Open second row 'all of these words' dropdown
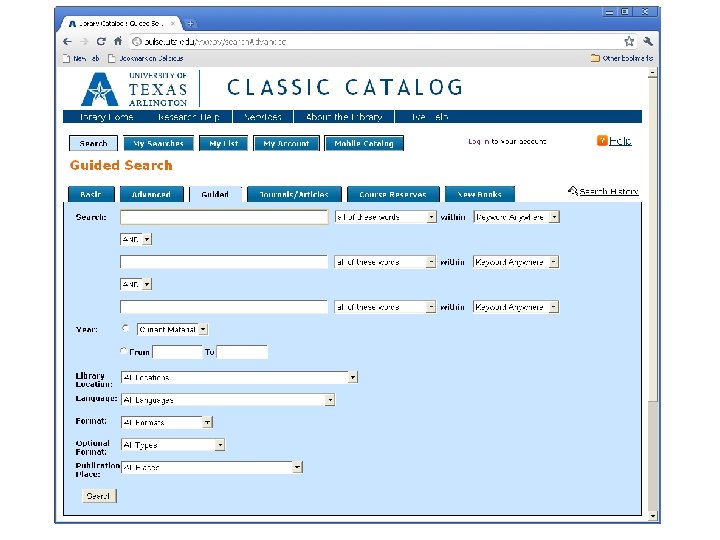This screenshot has width=720, height=540. (385, 262)
